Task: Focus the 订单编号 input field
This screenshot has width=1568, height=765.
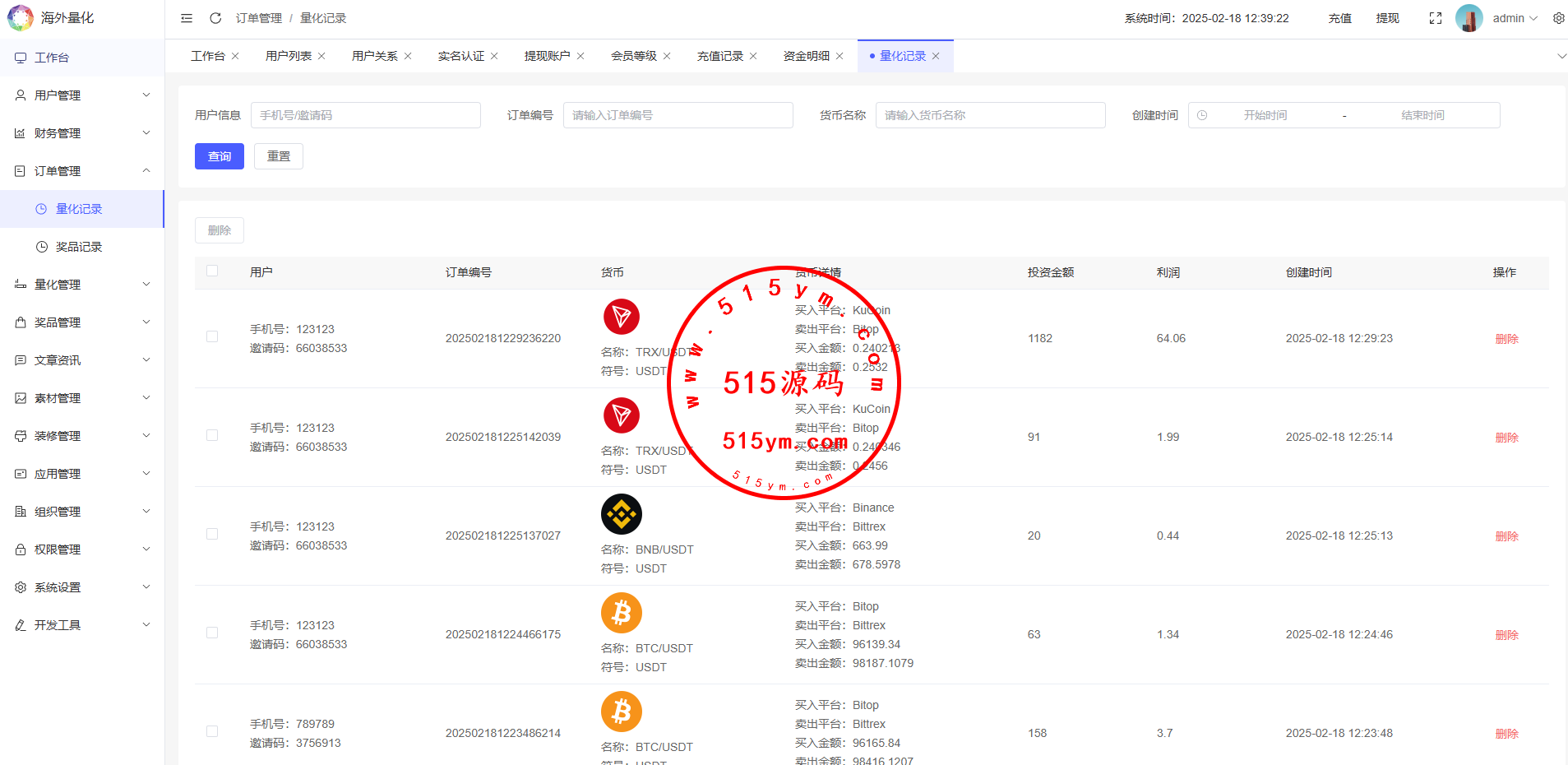Action: pyautogui.click(x=678, y=115)
